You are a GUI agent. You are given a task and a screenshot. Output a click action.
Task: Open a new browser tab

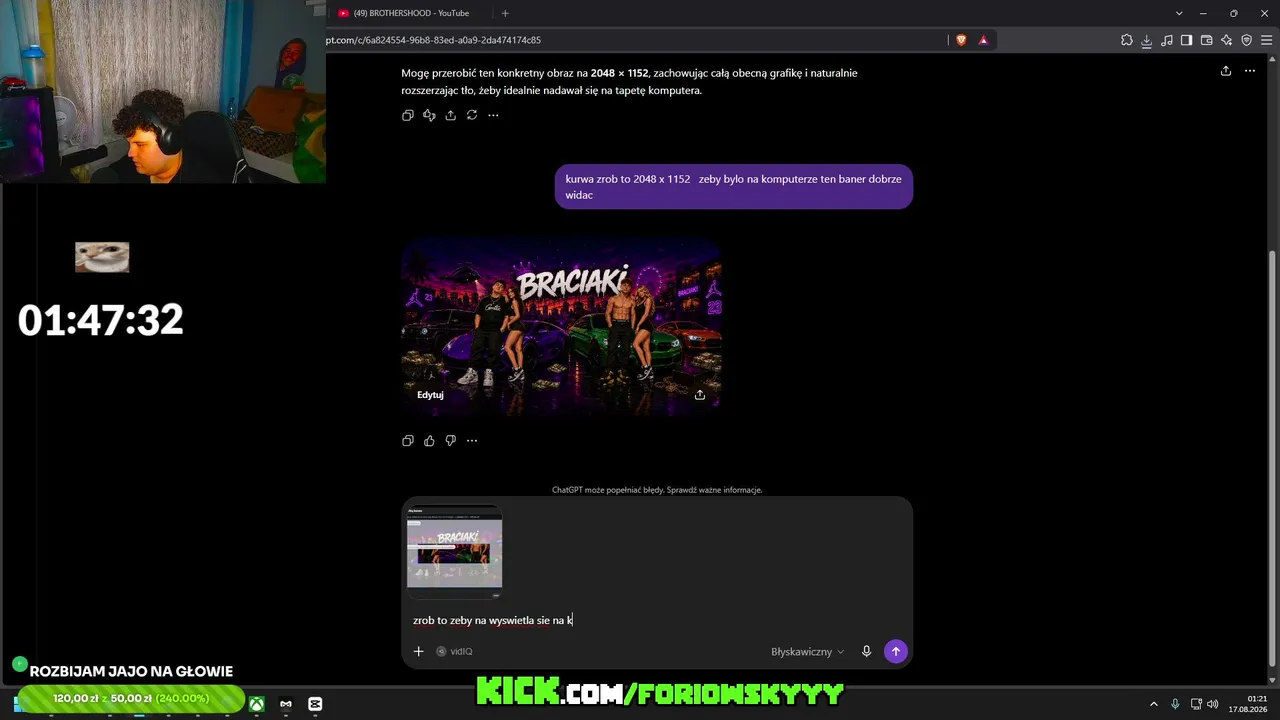(505, 13)
